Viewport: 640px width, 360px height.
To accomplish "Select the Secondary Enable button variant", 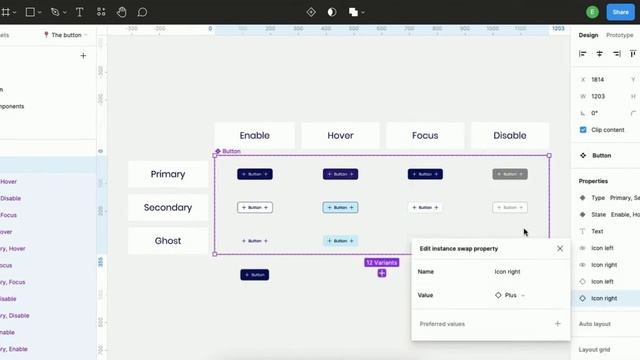I will pyautogui.click(x=255, y=208).
